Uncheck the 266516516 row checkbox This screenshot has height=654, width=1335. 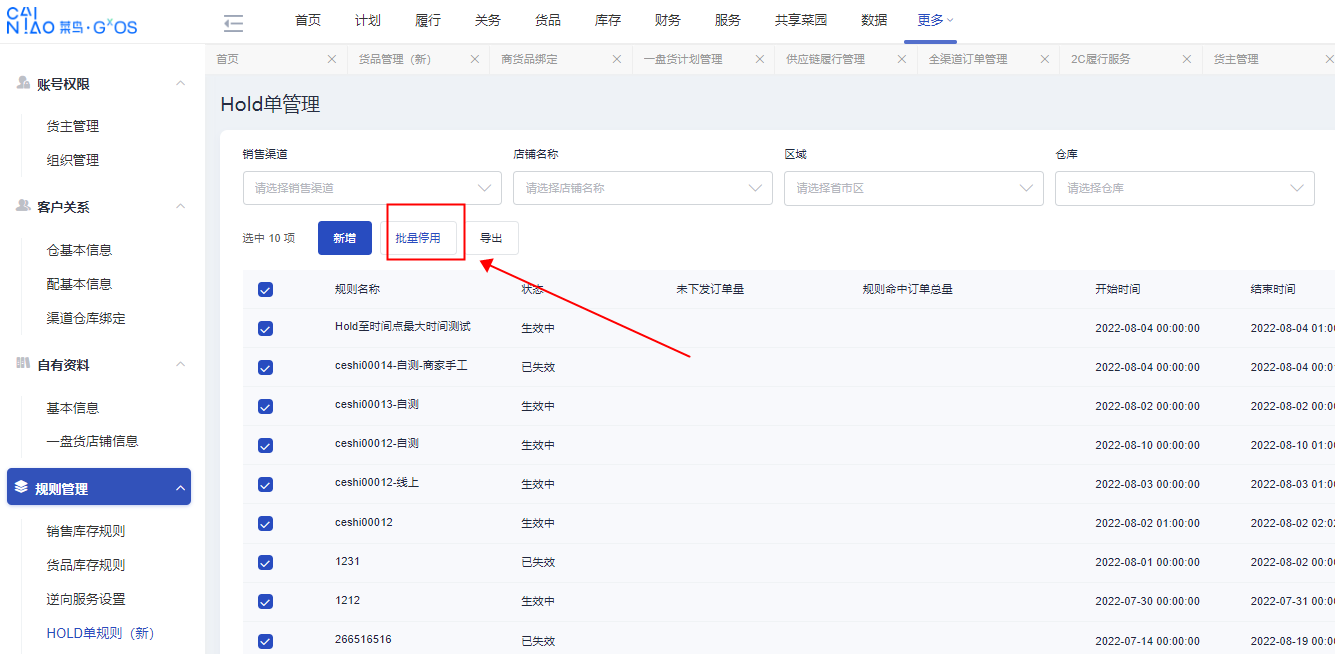pyautogui.click(x=265, y=641)
